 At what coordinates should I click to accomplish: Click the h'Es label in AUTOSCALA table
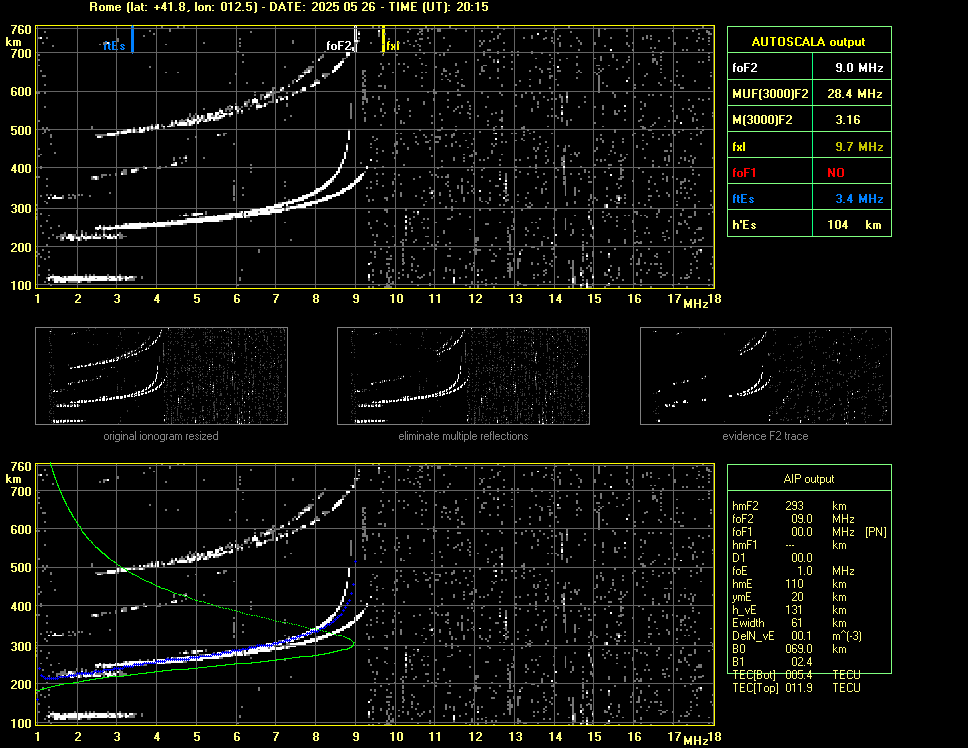coord(744,225)
